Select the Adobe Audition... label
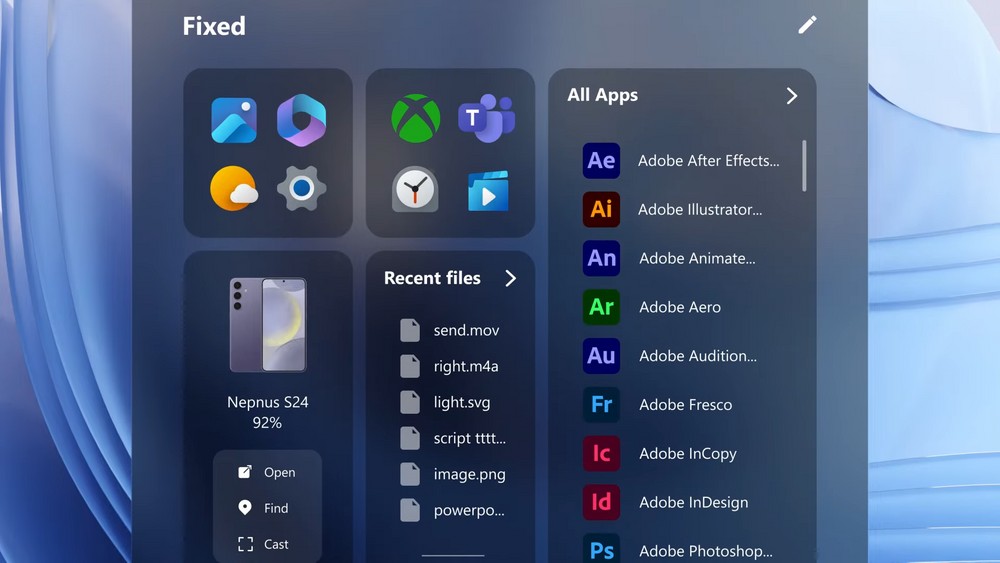Screen dimensions: 1000x563 click(698, 356)
